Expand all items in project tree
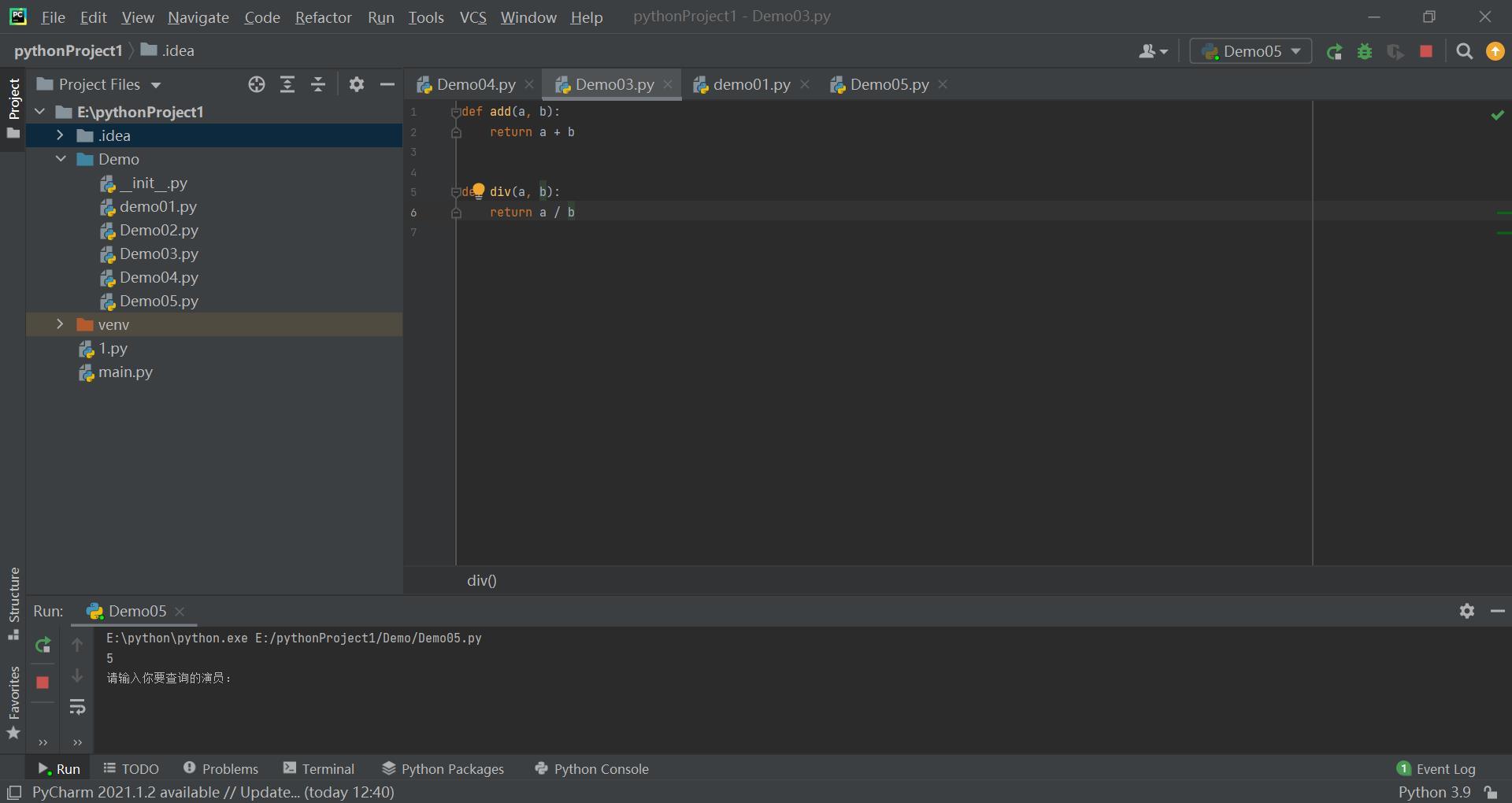This screenshot has width=1512, height=803. (x=287, y=84)
